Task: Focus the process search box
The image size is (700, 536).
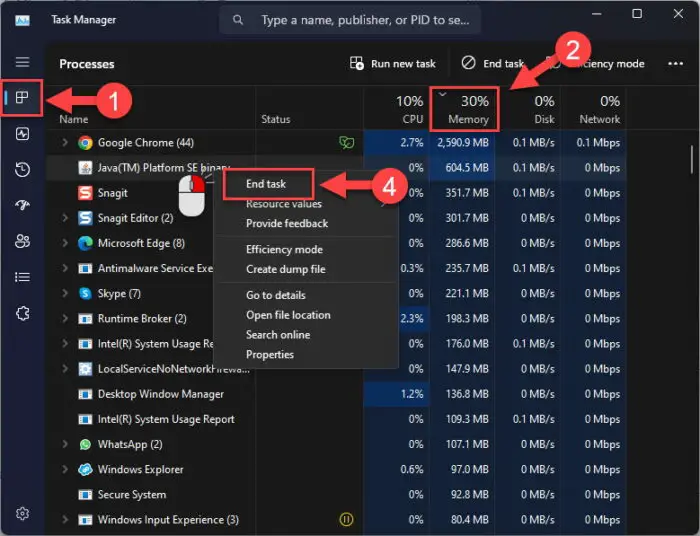Action: (350, 20)
